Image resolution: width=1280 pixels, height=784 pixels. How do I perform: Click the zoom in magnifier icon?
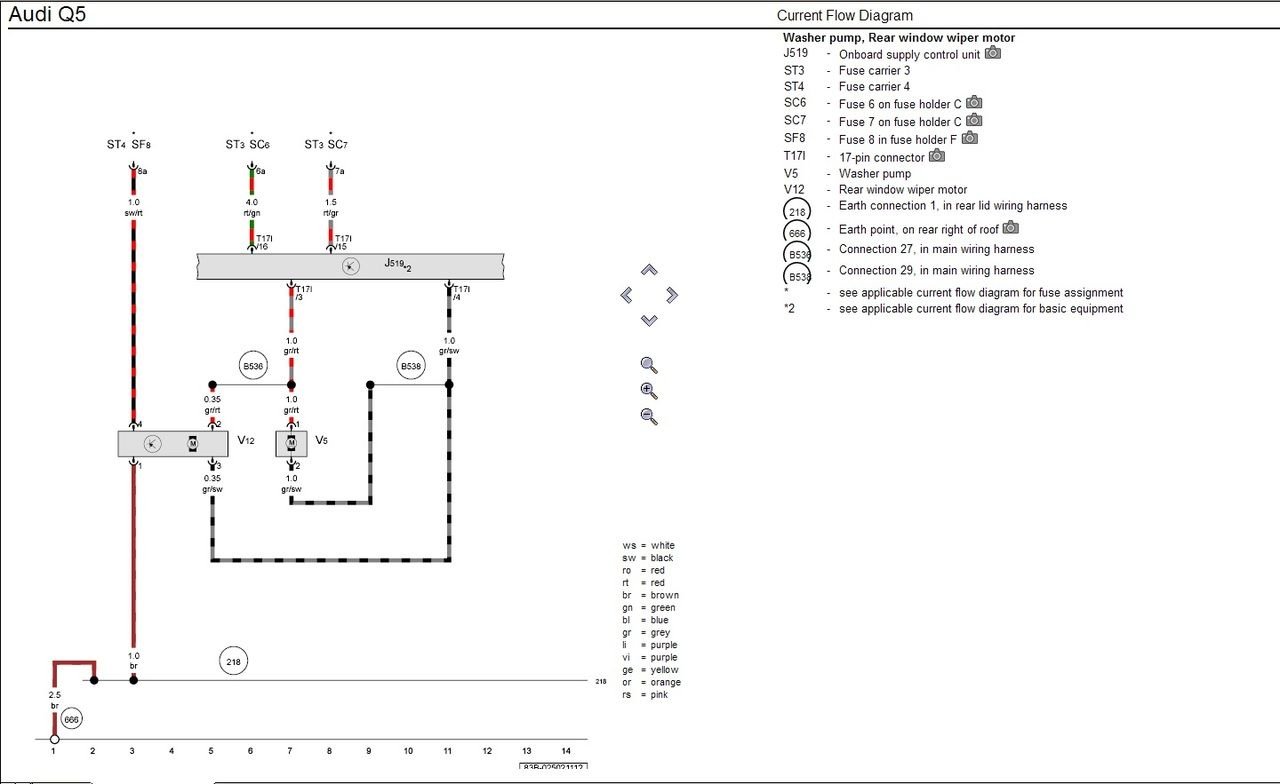[649, 391]
